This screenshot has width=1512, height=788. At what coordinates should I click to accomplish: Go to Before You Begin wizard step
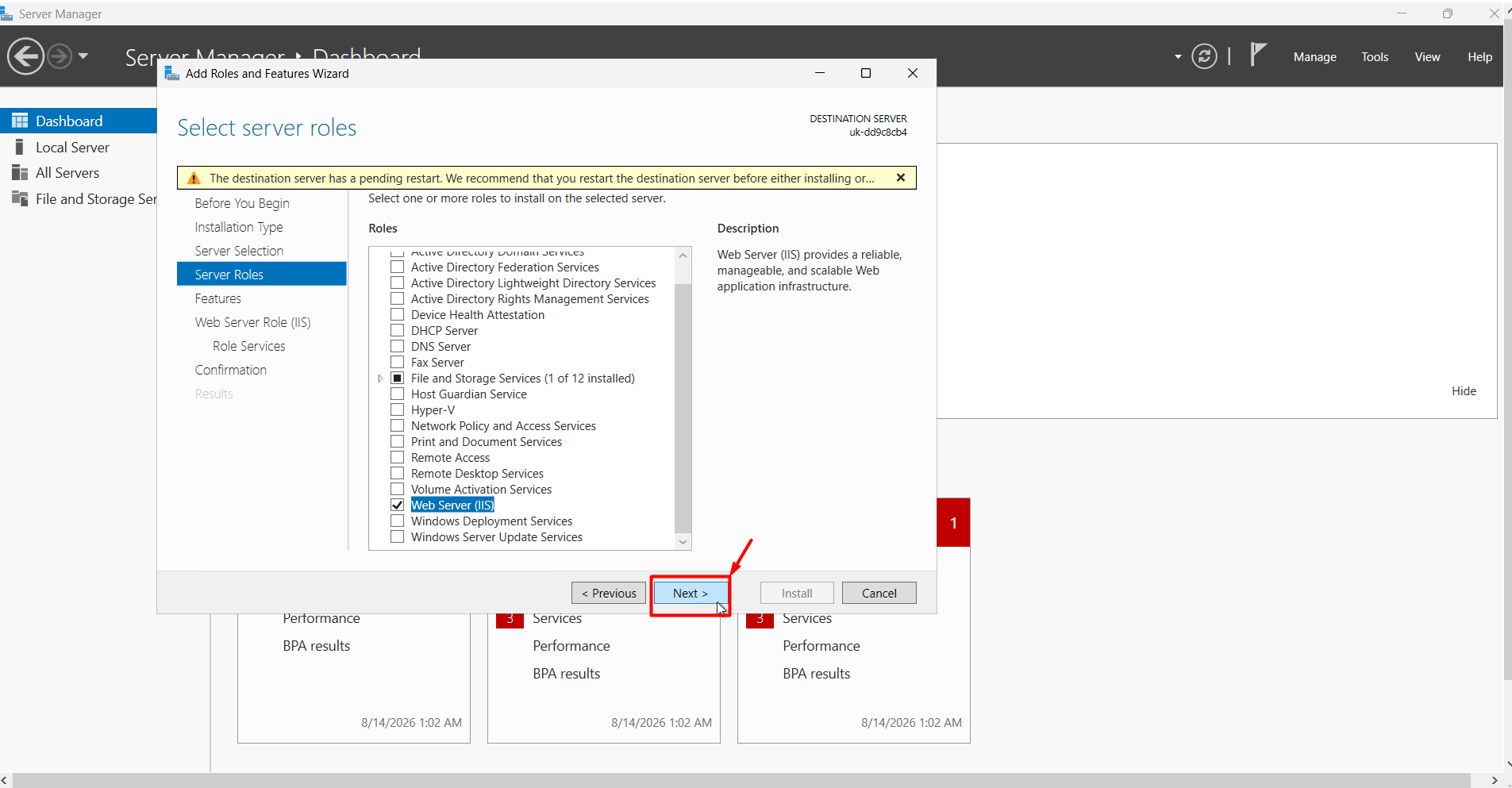pyautogui.click(x=242, y=203)
